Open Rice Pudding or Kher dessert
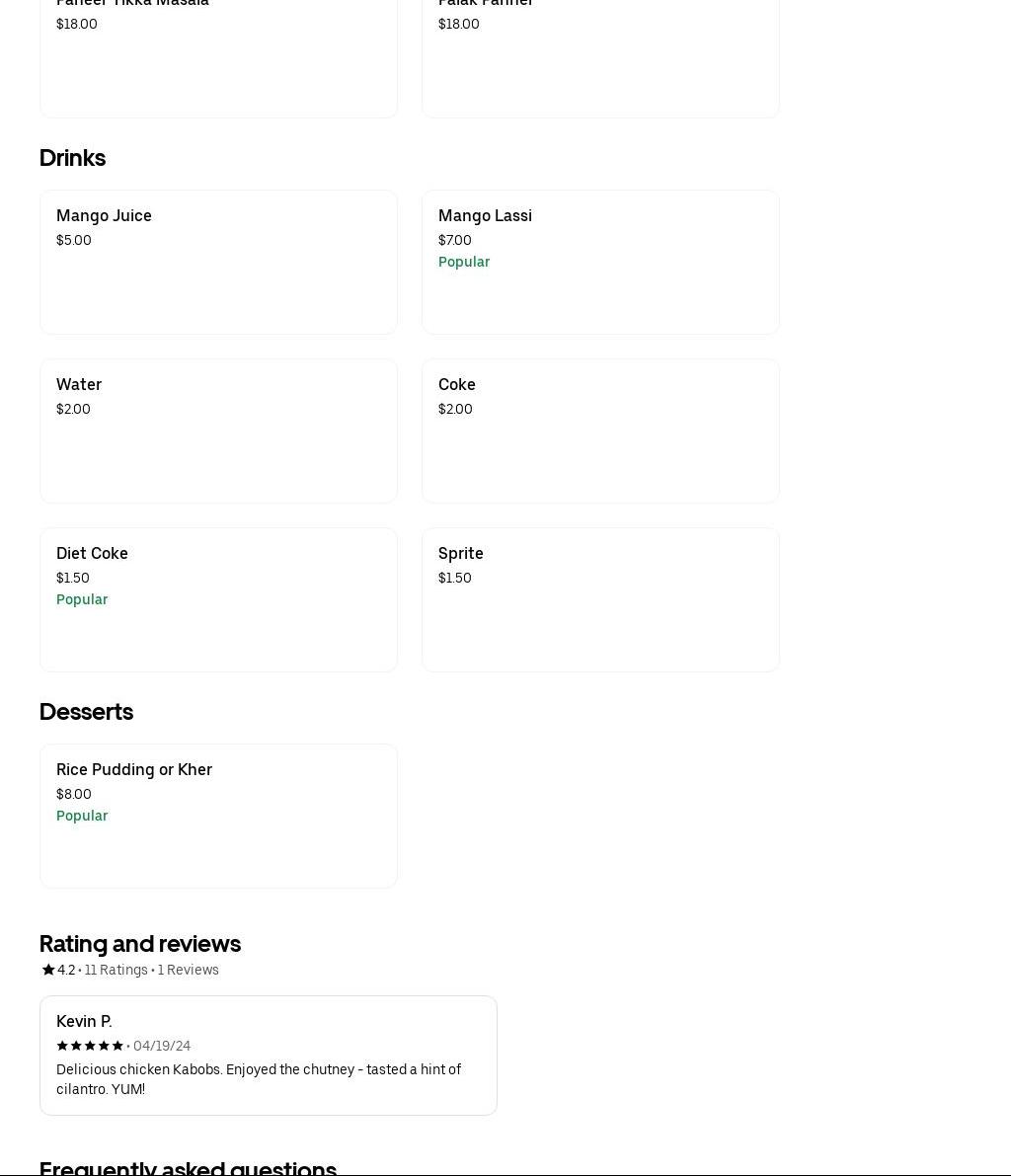Screen dimensions: 1011x1176 pyautogui.click(x=134, y=769)
